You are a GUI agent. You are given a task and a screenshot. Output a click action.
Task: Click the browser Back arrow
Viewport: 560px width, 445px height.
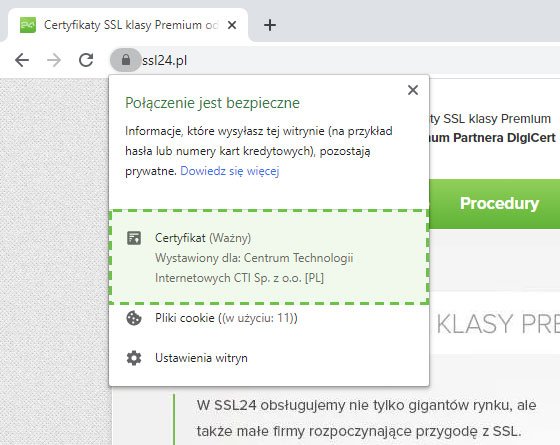tap(22, 60)
